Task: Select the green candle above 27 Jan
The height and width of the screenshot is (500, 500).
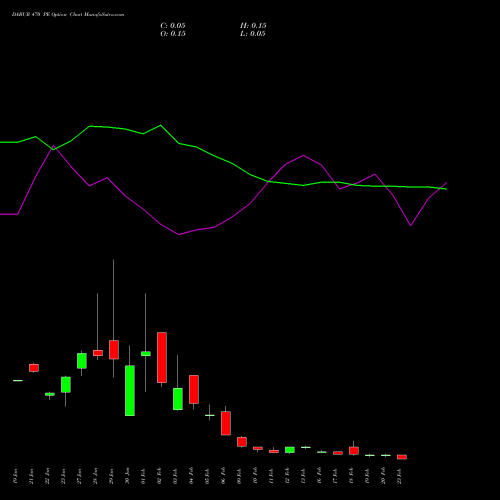Action: (x=82, y=361)
